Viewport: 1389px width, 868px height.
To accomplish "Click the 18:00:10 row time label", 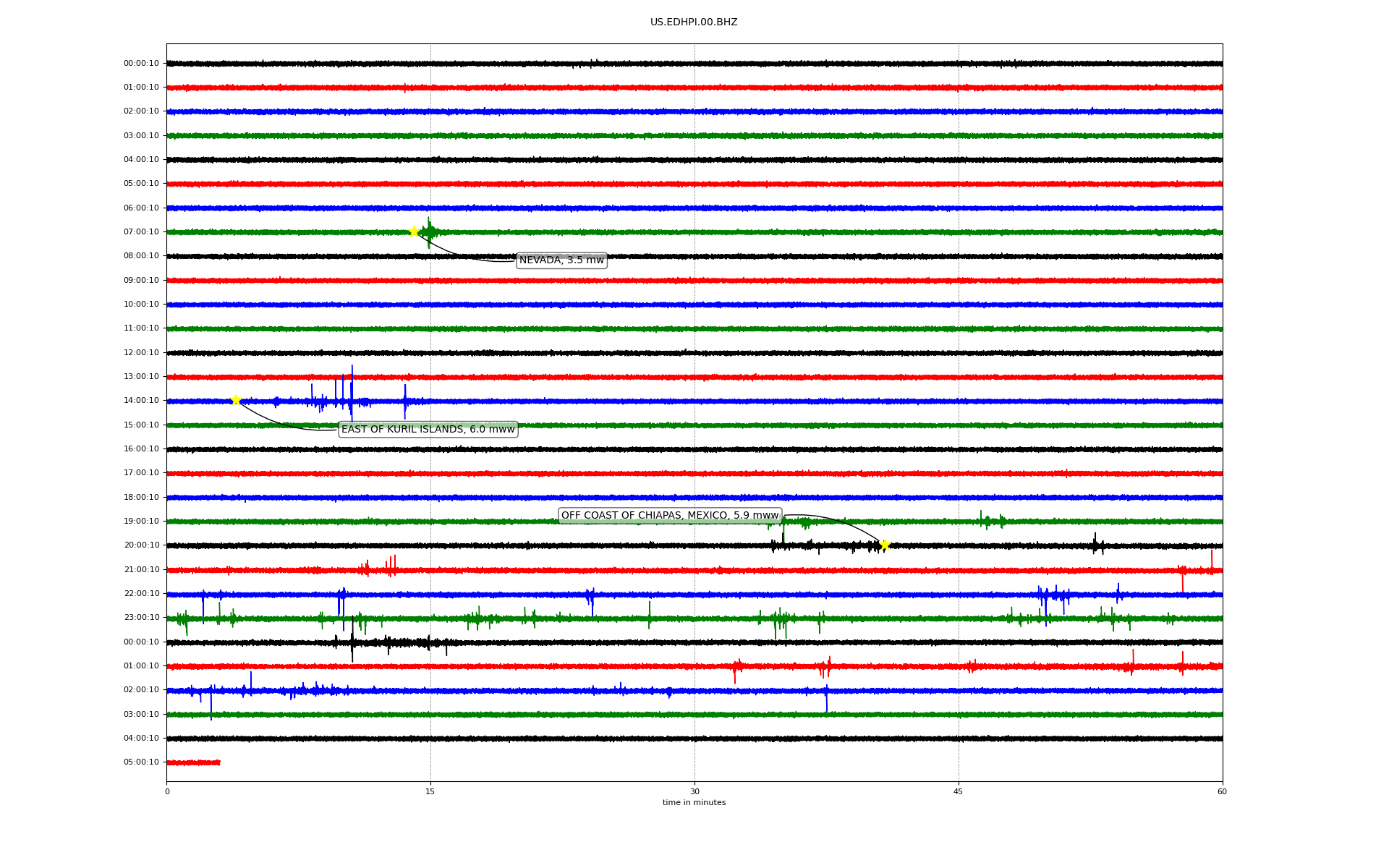I will (x=141, y=498).
